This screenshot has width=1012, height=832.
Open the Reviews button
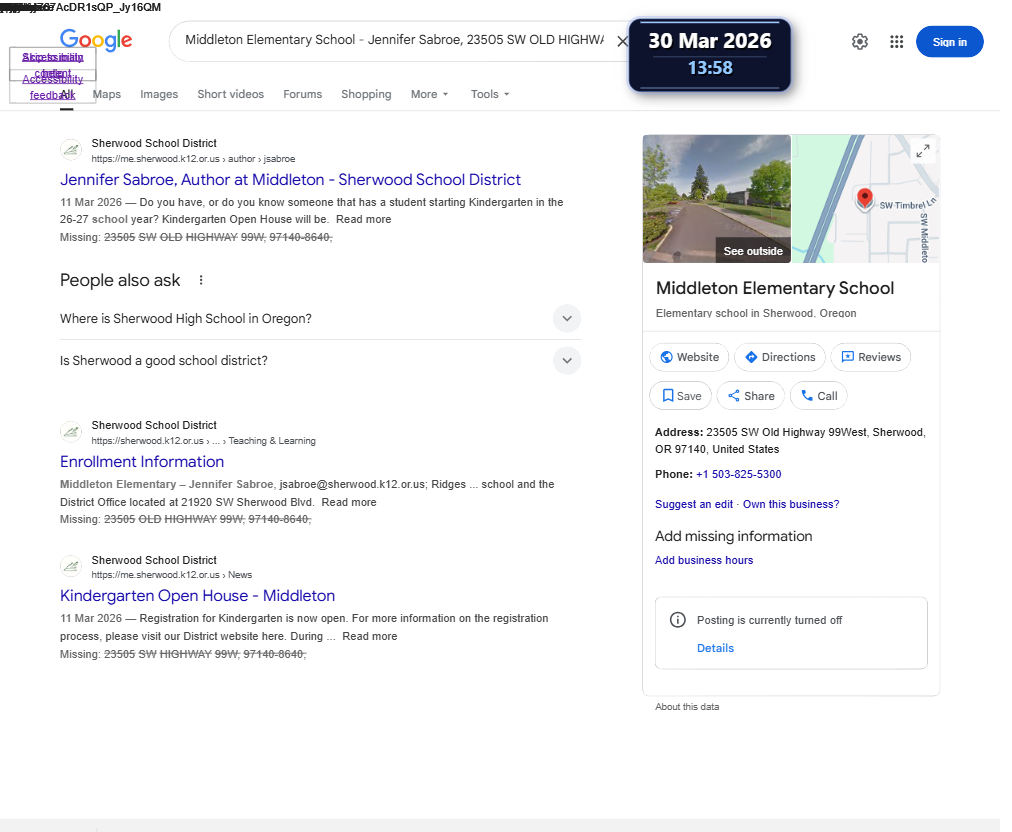click(x=871, y=357)
